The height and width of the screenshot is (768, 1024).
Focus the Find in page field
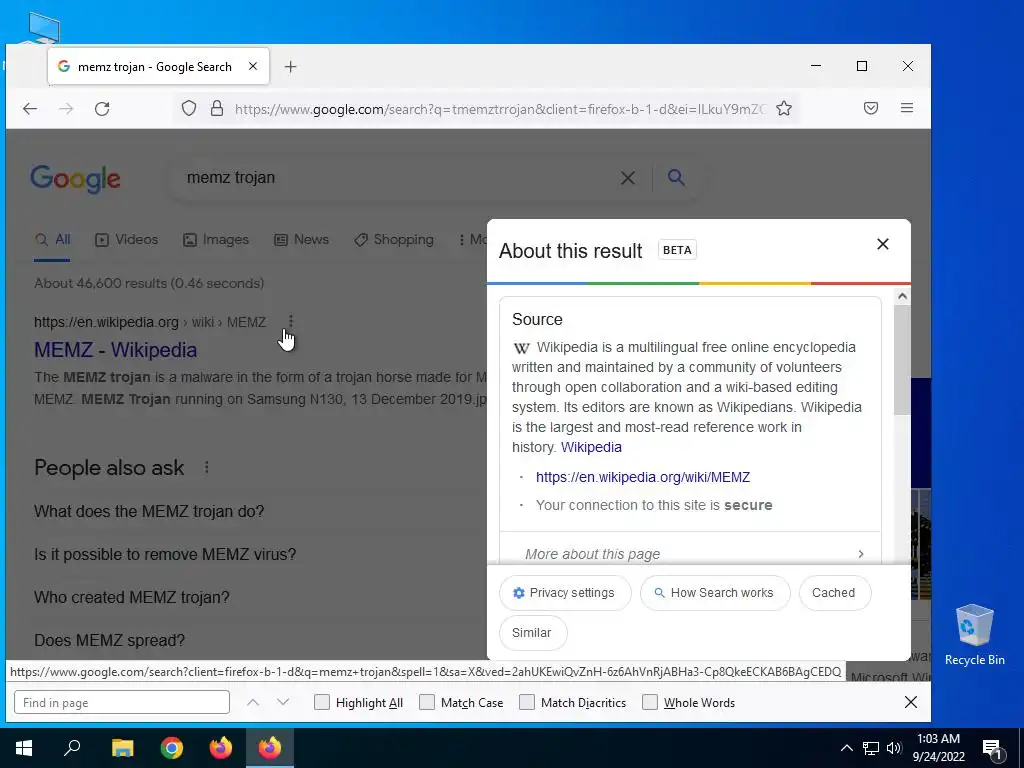point(121,703)
